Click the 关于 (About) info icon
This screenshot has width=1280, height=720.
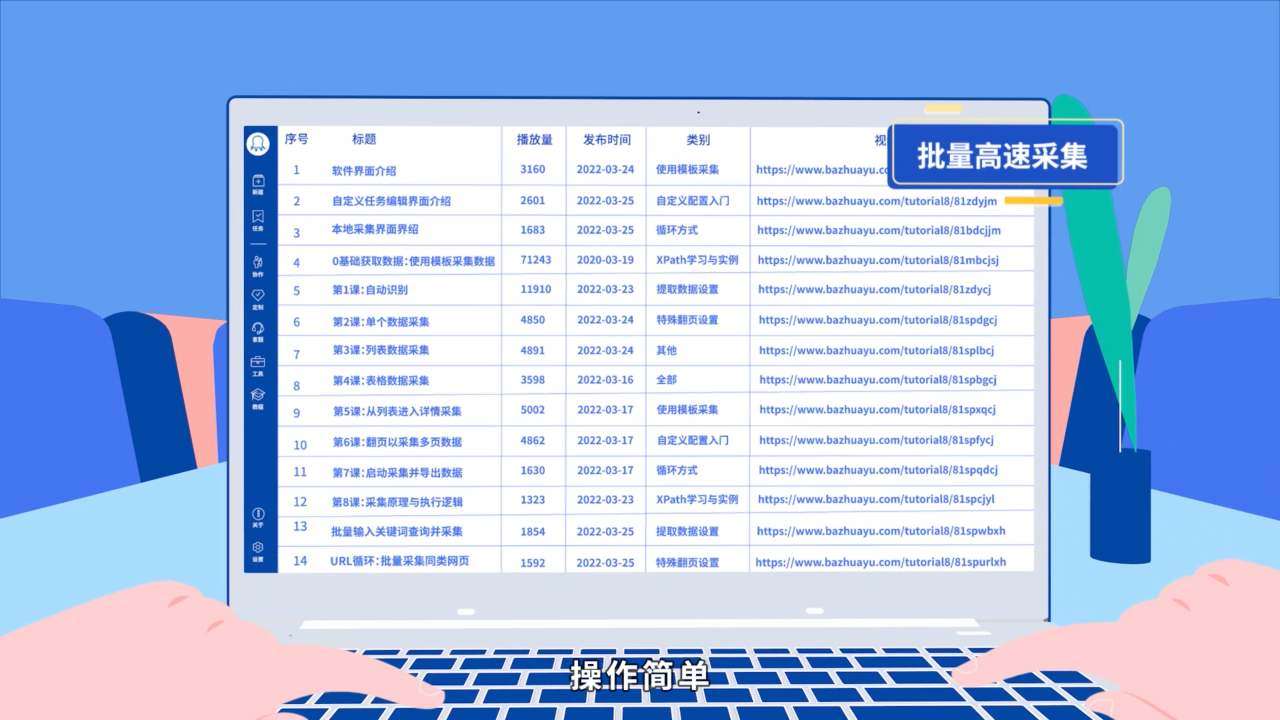(258, 515)
